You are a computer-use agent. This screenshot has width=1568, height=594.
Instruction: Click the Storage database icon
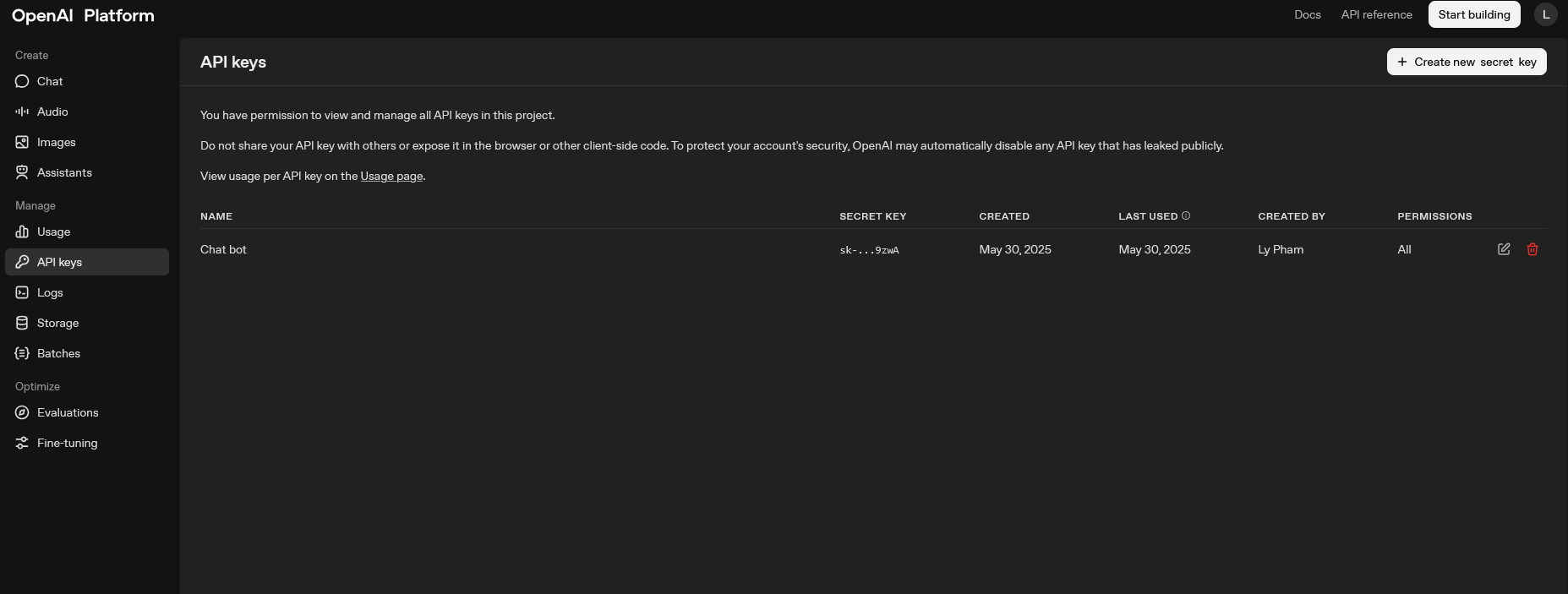(x=22, y=323)
